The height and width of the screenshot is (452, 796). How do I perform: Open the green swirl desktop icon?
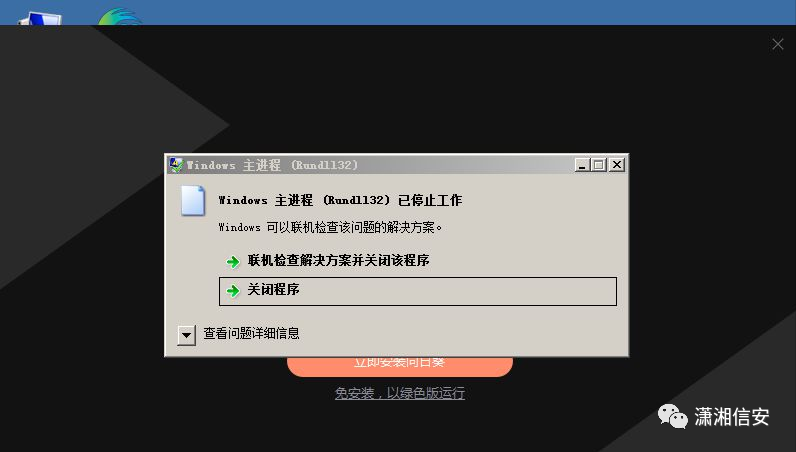pos(120,17)
